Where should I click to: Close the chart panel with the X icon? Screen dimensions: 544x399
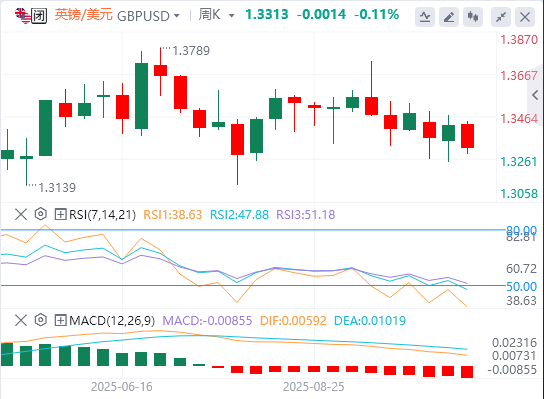[x=525, y=17]
